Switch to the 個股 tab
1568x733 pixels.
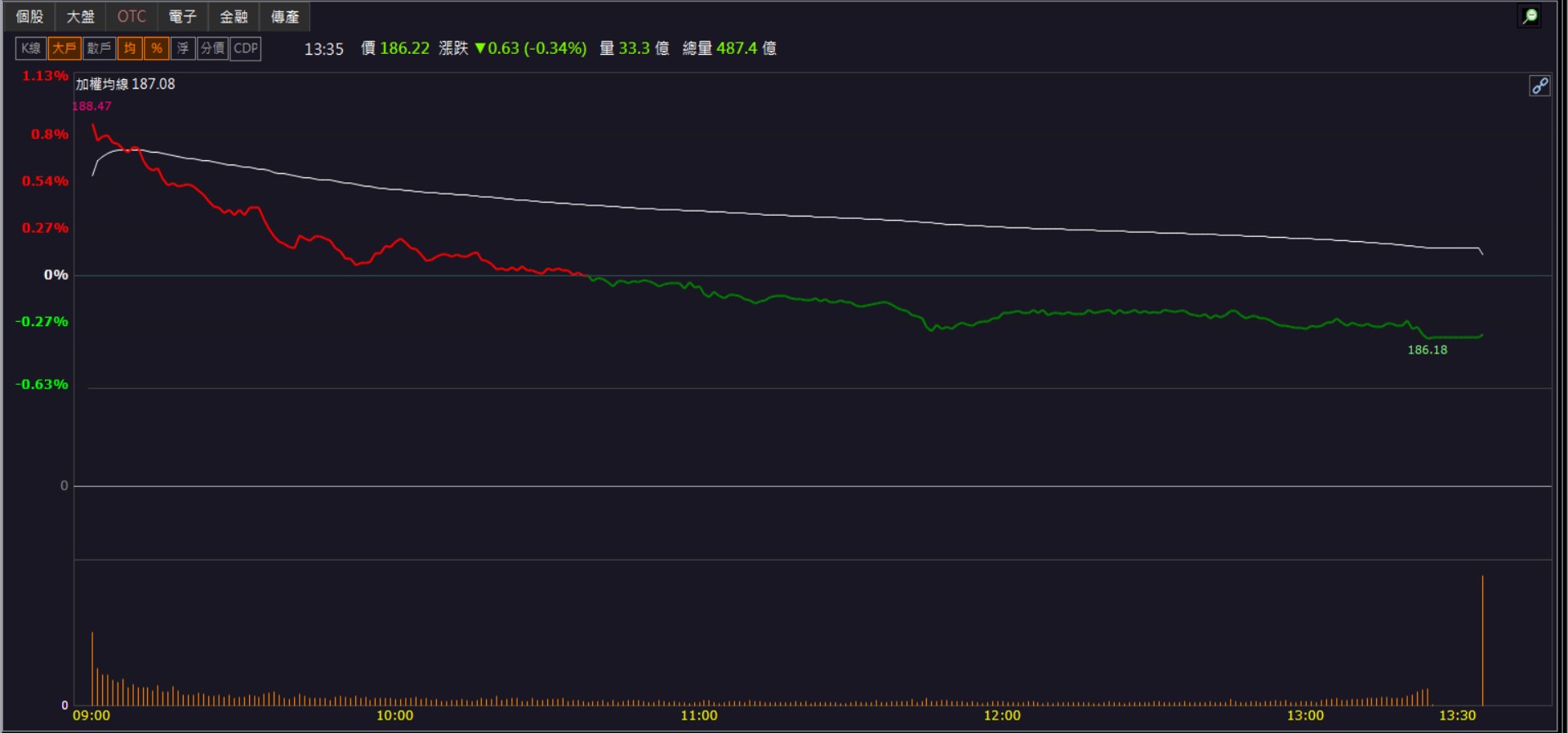(x=29, y=16)
